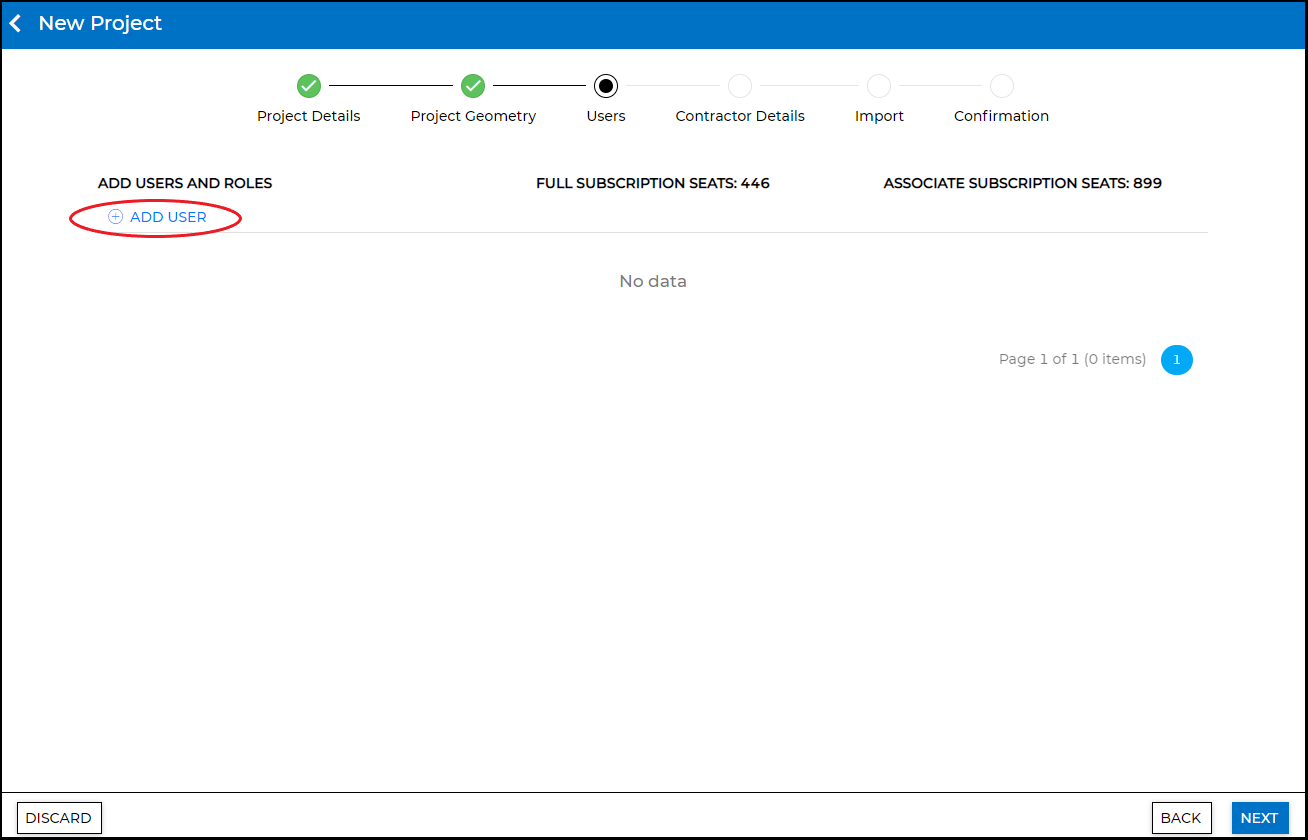Viewport: 1308px width, 840px height.
Task: Click the New Project header title
Action: pos(100,23)
